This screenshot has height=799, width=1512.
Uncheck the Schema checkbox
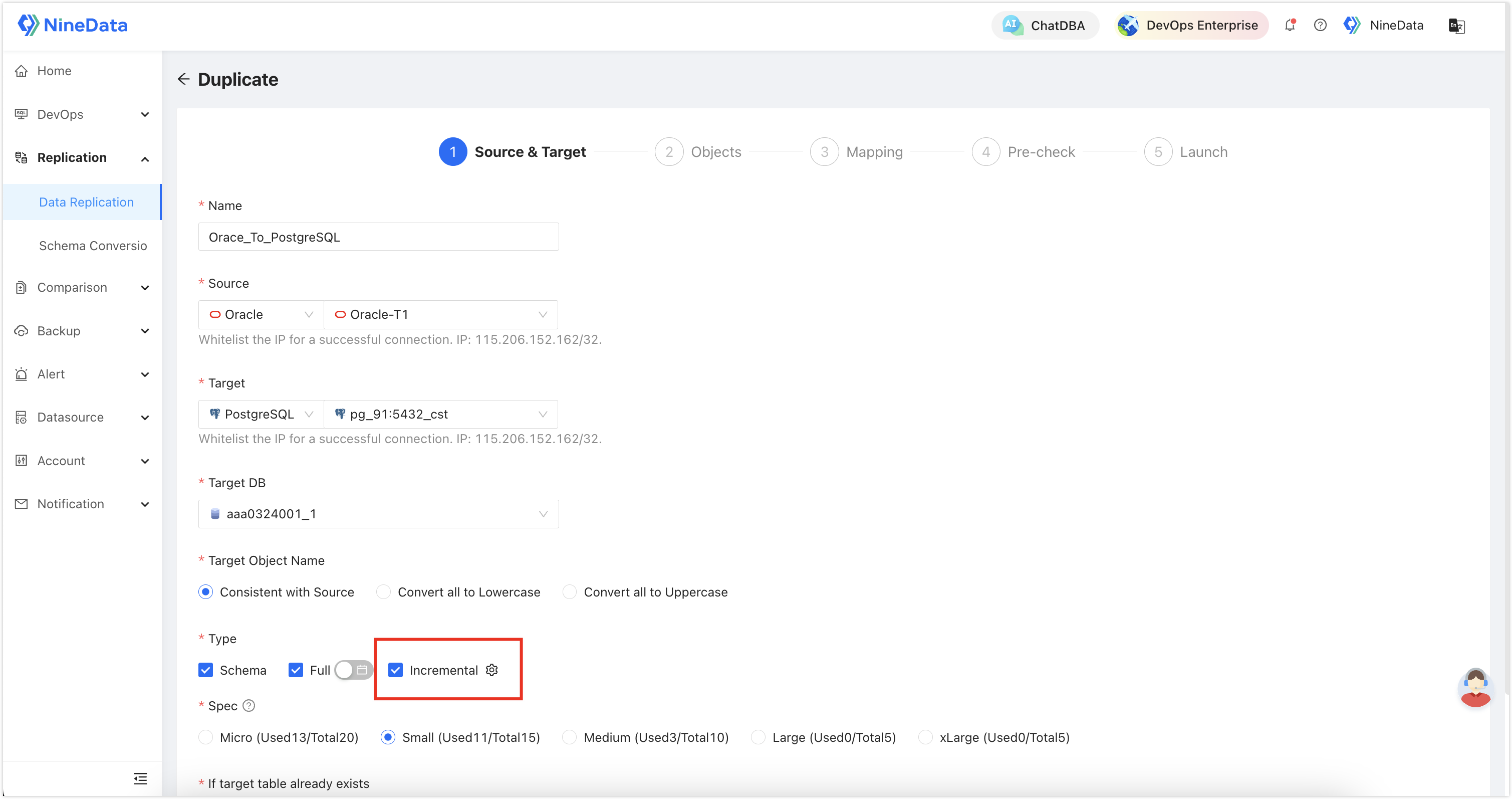(x=205, y=670)
